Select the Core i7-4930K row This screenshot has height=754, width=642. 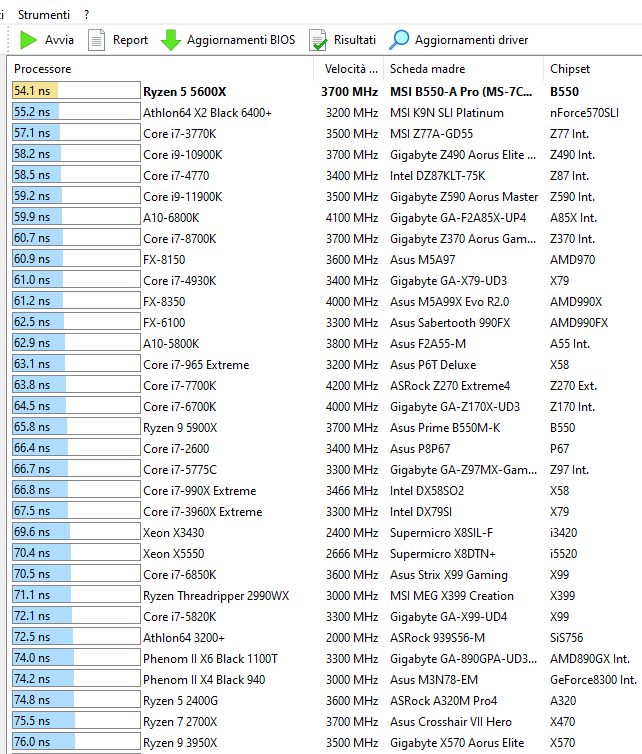coord(326,280)
